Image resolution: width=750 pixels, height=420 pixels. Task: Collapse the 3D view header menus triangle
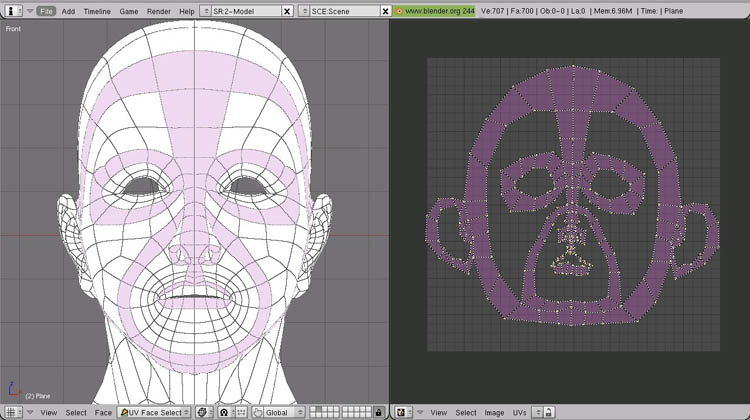(x=29, y=412)
